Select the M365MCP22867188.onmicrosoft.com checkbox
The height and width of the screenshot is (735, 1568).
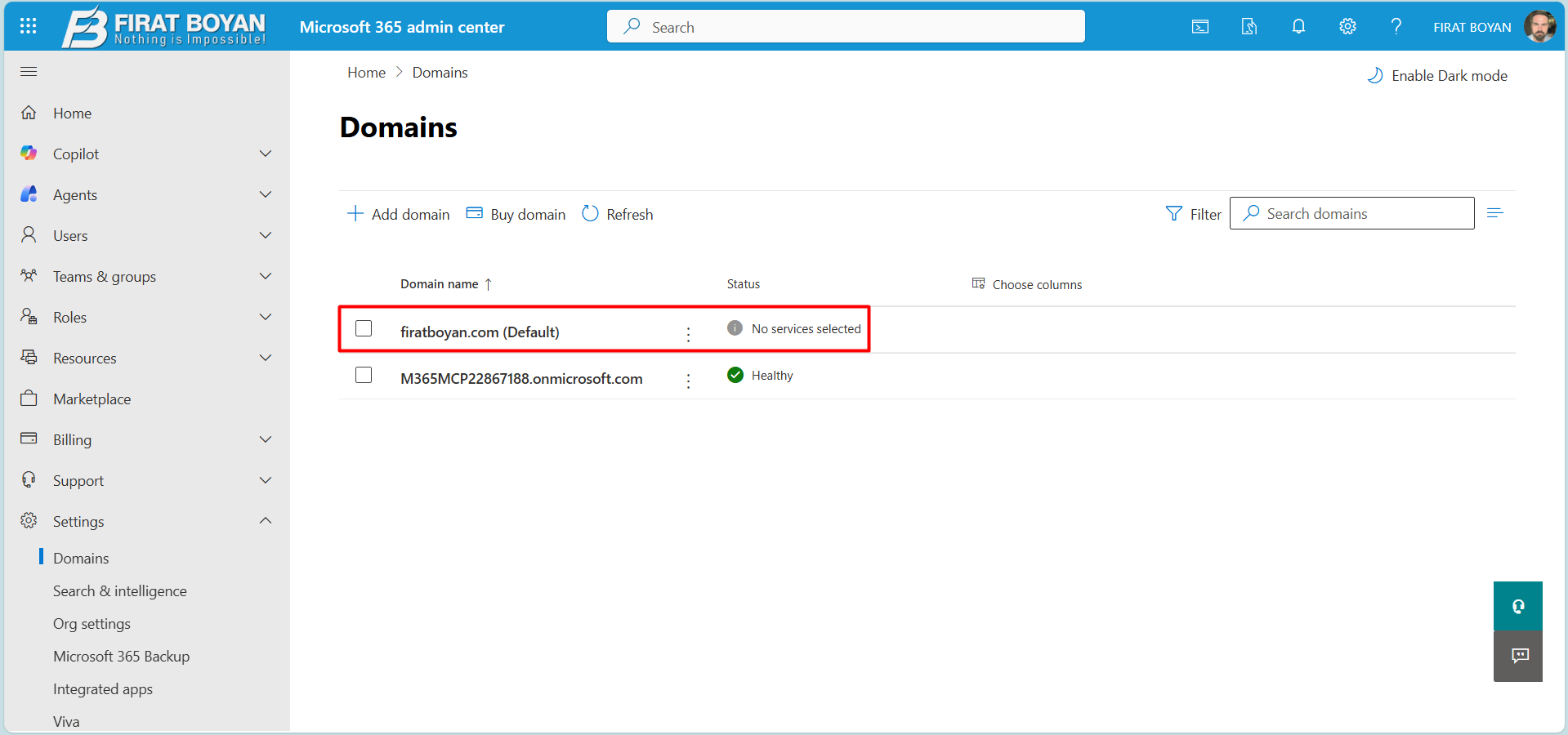(363, 375)
